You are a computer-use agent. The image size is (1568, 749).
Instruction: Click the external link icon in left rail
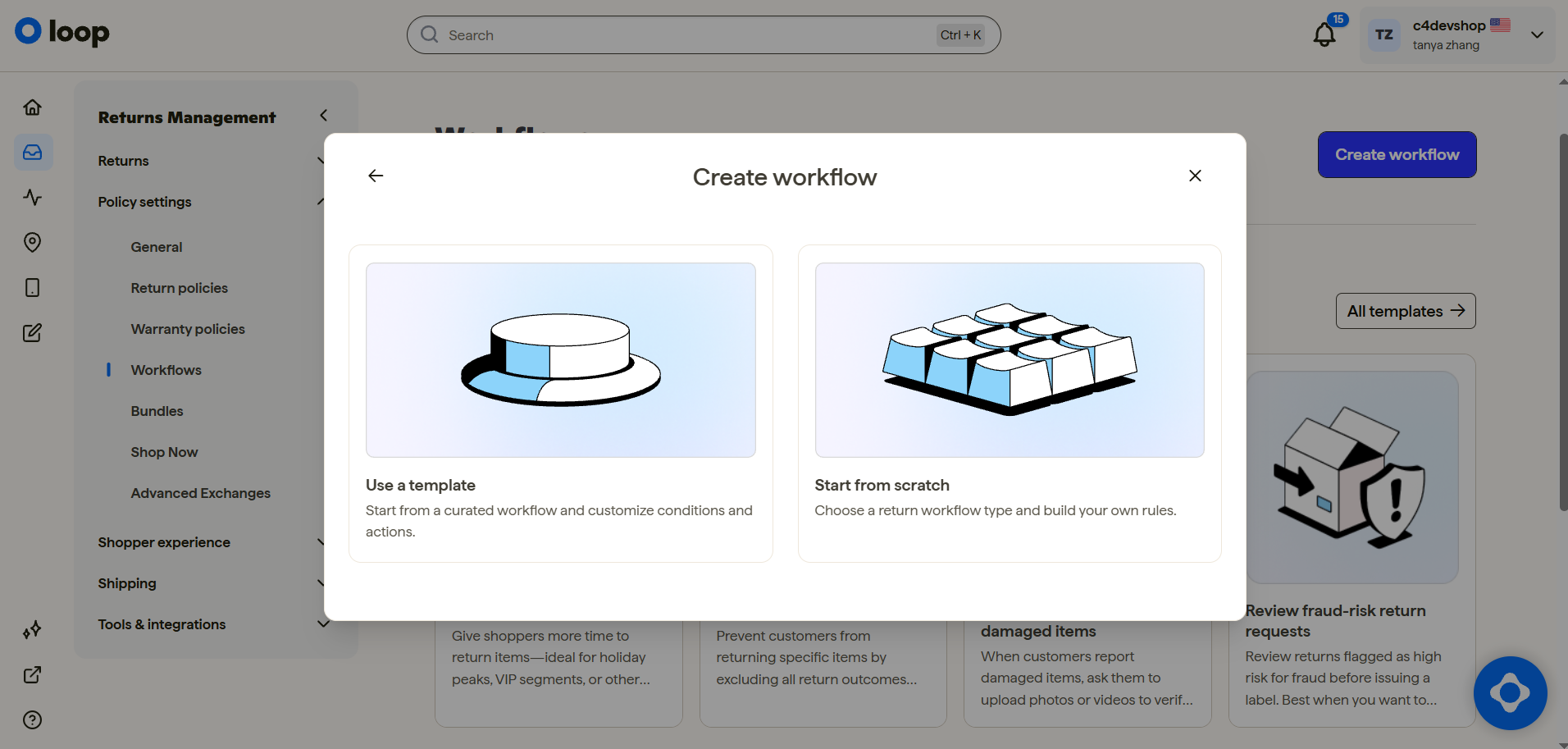pos(32,675)
